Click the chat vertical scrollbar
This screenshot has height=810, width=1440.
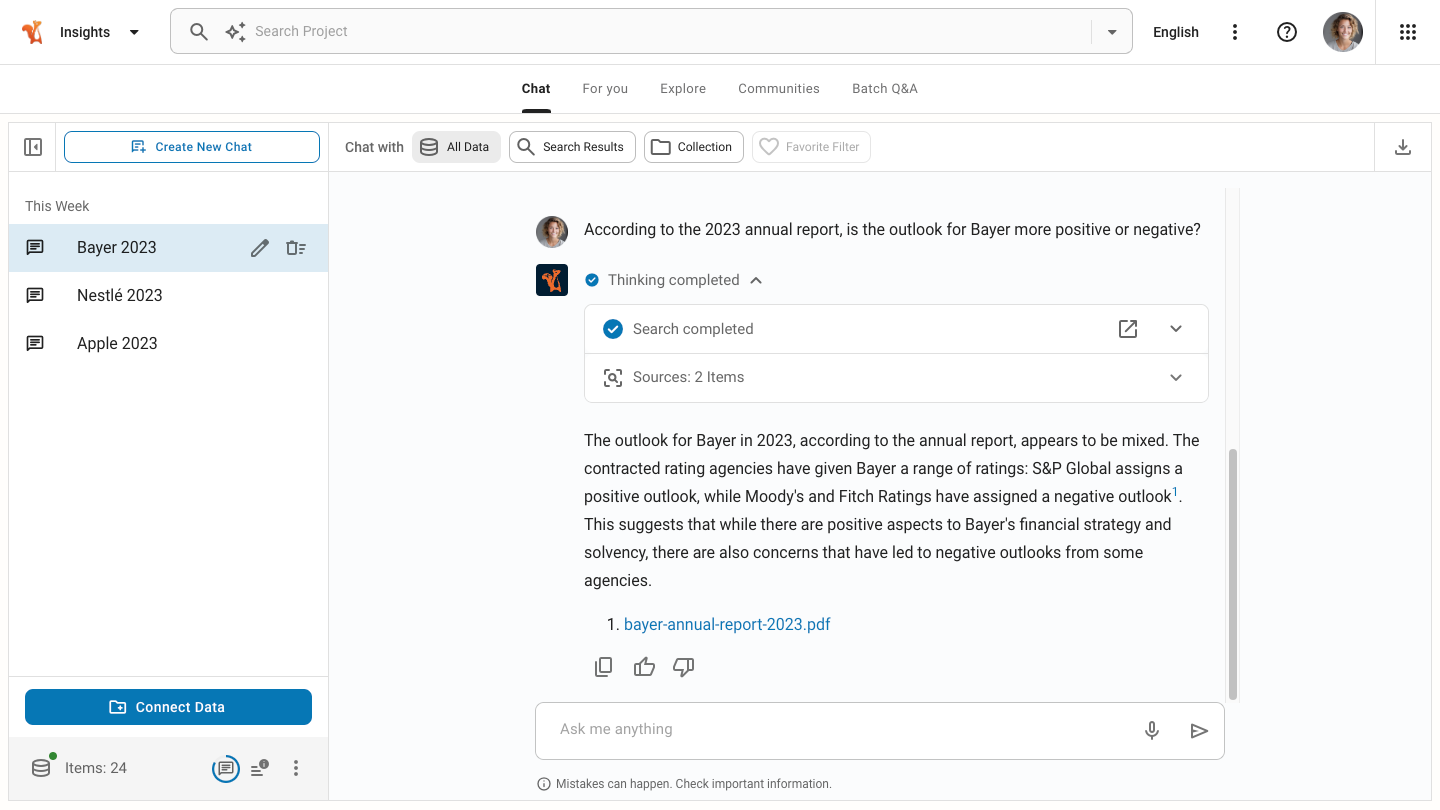click(x=1232, y=574)
